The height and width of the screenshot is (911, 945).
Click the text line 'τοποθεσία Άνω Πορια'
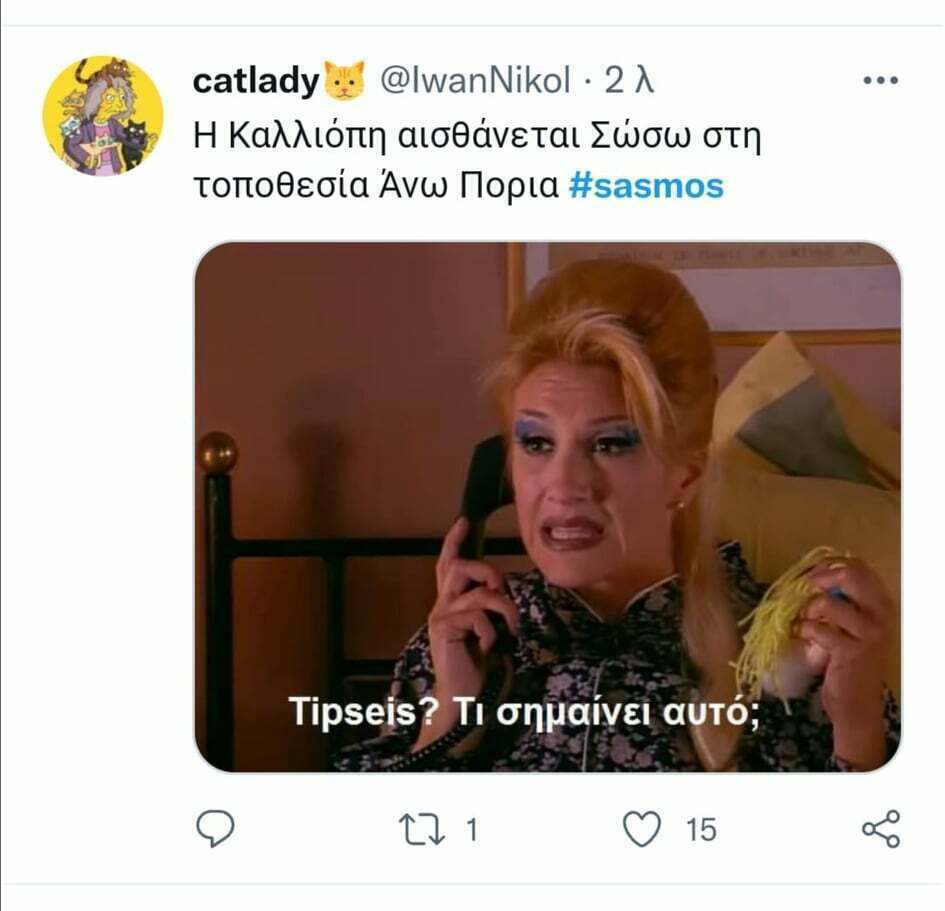377,186
